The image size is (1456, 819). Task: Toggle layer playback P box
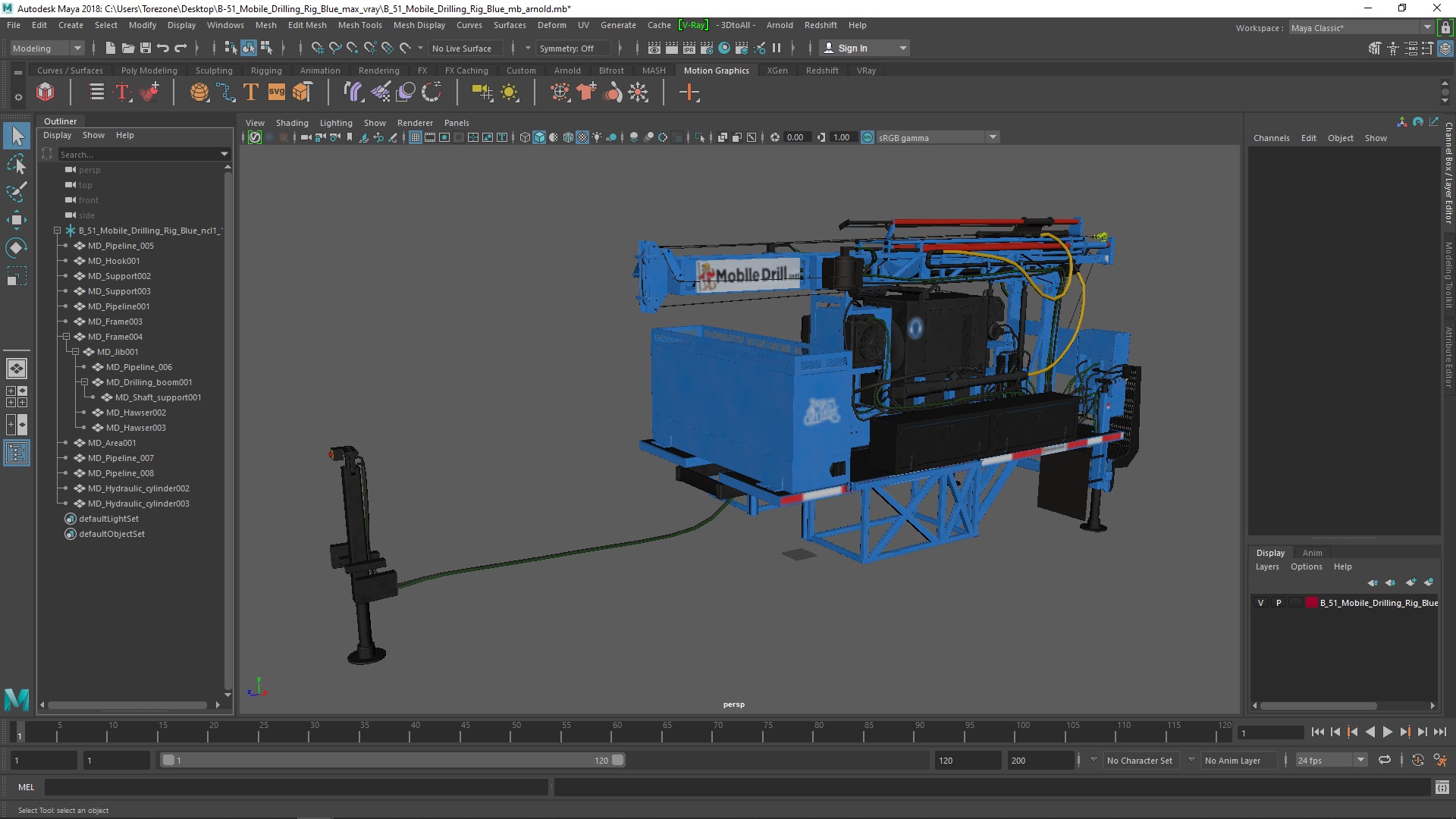1279,603
